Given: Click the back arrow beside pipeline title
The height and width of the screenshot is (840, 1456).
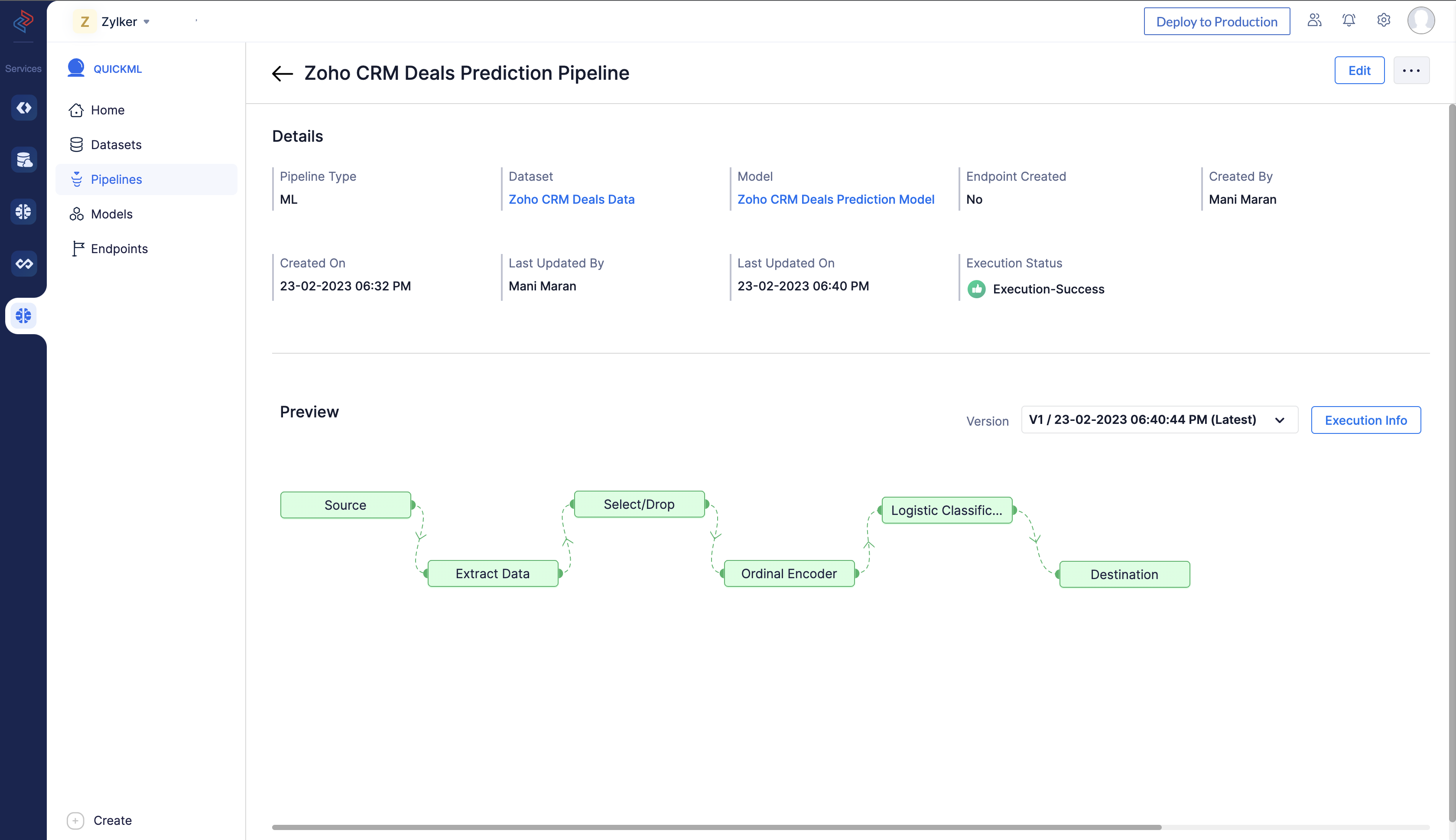Looking at the screenshot, I should [x=282, y=73].
